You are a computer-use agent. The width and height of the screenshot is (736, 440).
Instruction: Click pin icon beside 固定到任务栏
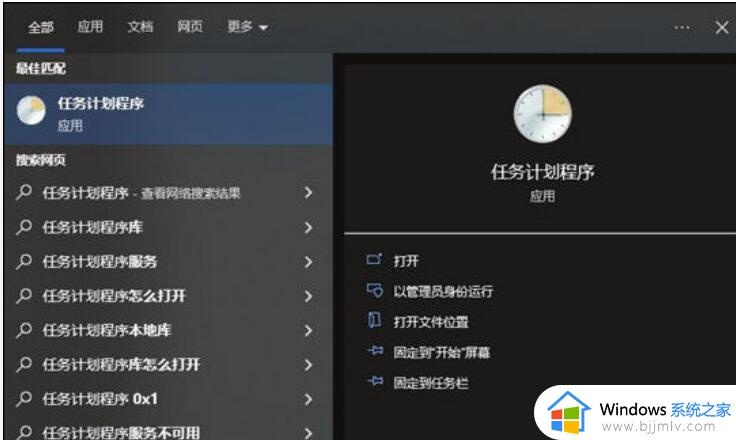click(x=375, y=381)
